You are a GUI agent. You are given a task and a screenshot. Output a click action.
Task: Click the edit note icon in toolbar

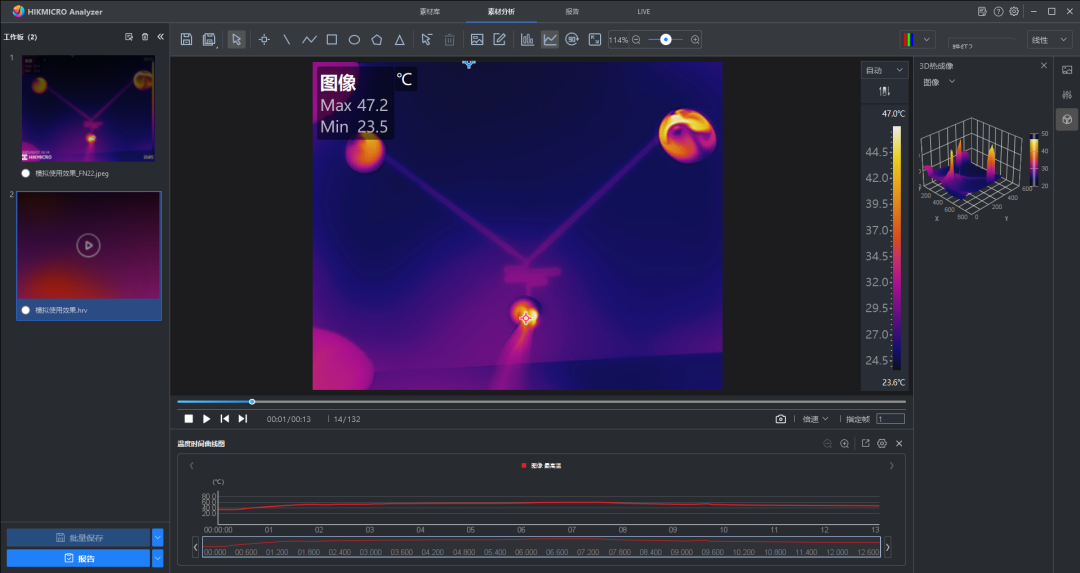coord(499,39)
